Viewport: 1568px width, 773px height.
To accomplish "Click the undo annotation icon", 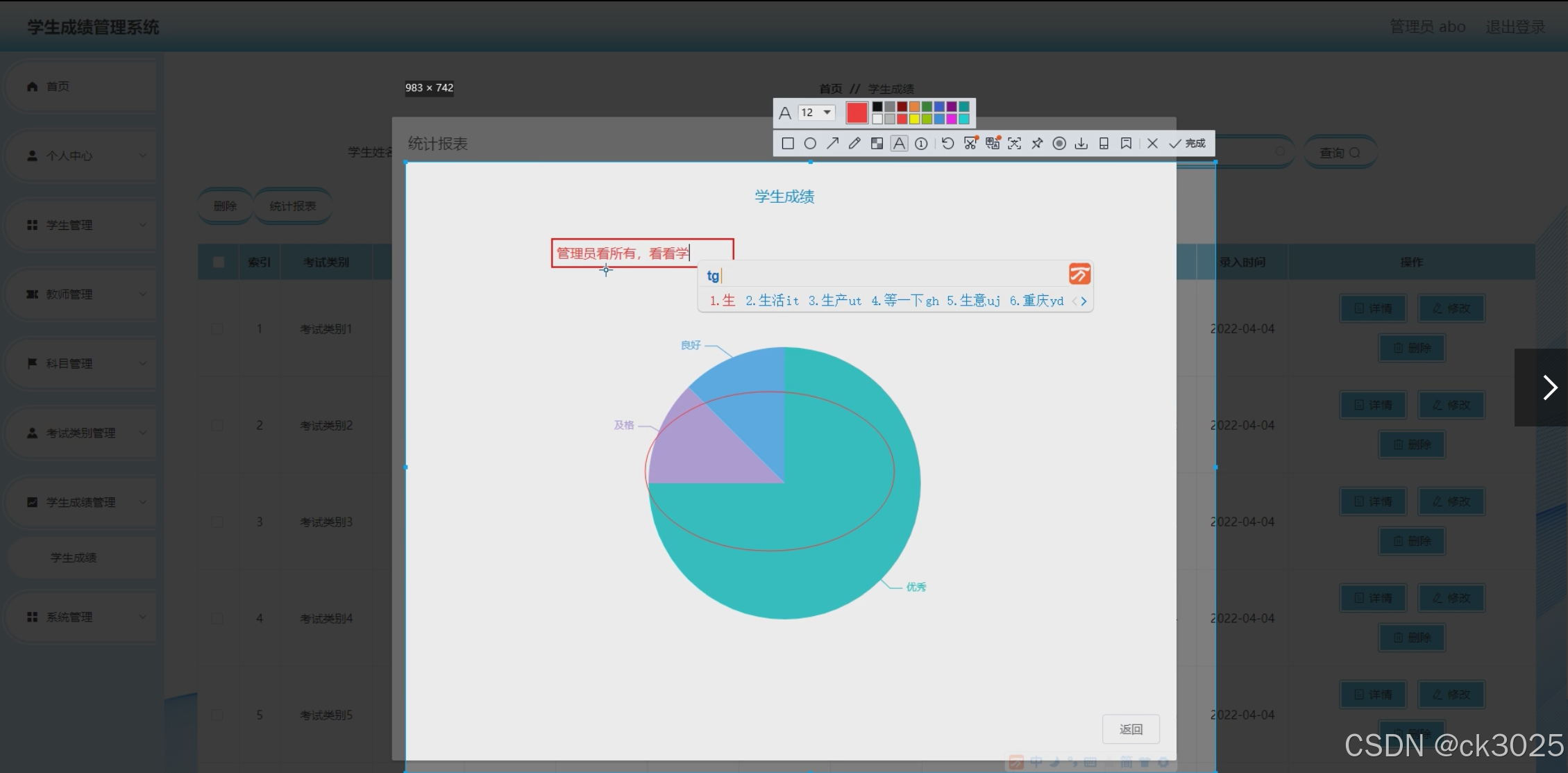I will (947, 144).
